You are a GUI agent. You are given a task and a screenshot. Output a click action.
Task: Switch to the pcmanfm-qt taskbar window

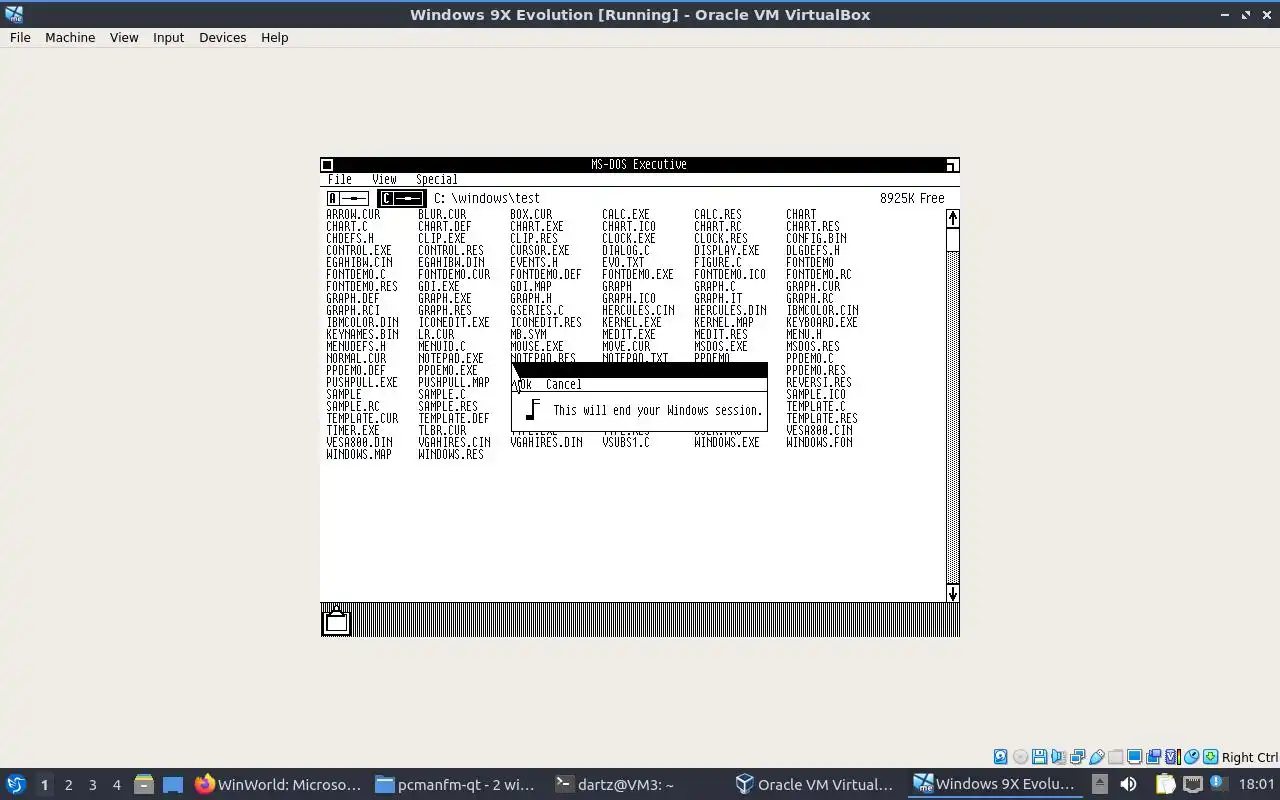(456, 784)
